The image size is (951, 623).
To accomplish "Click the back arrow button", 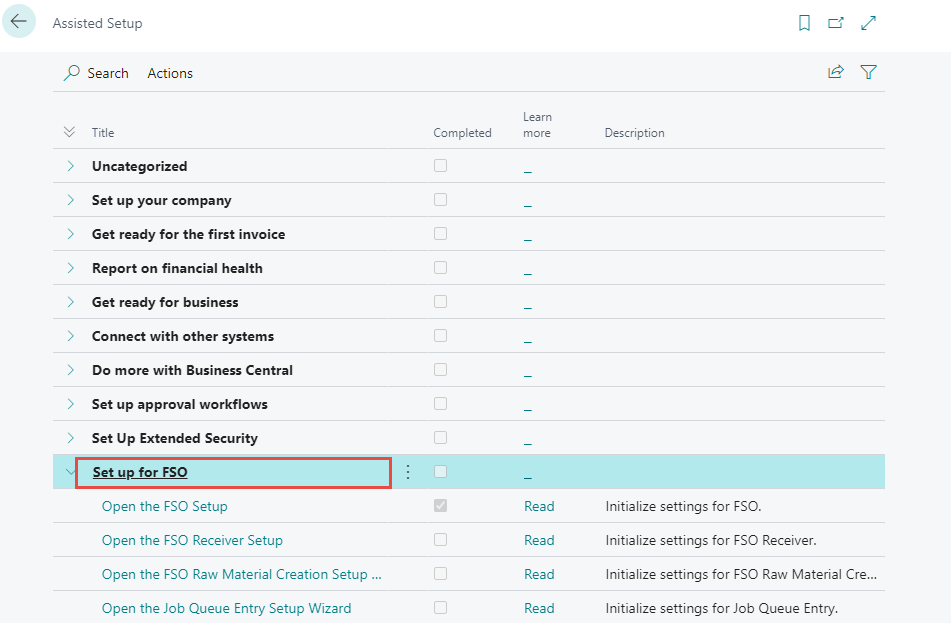I will pos(19,21).
